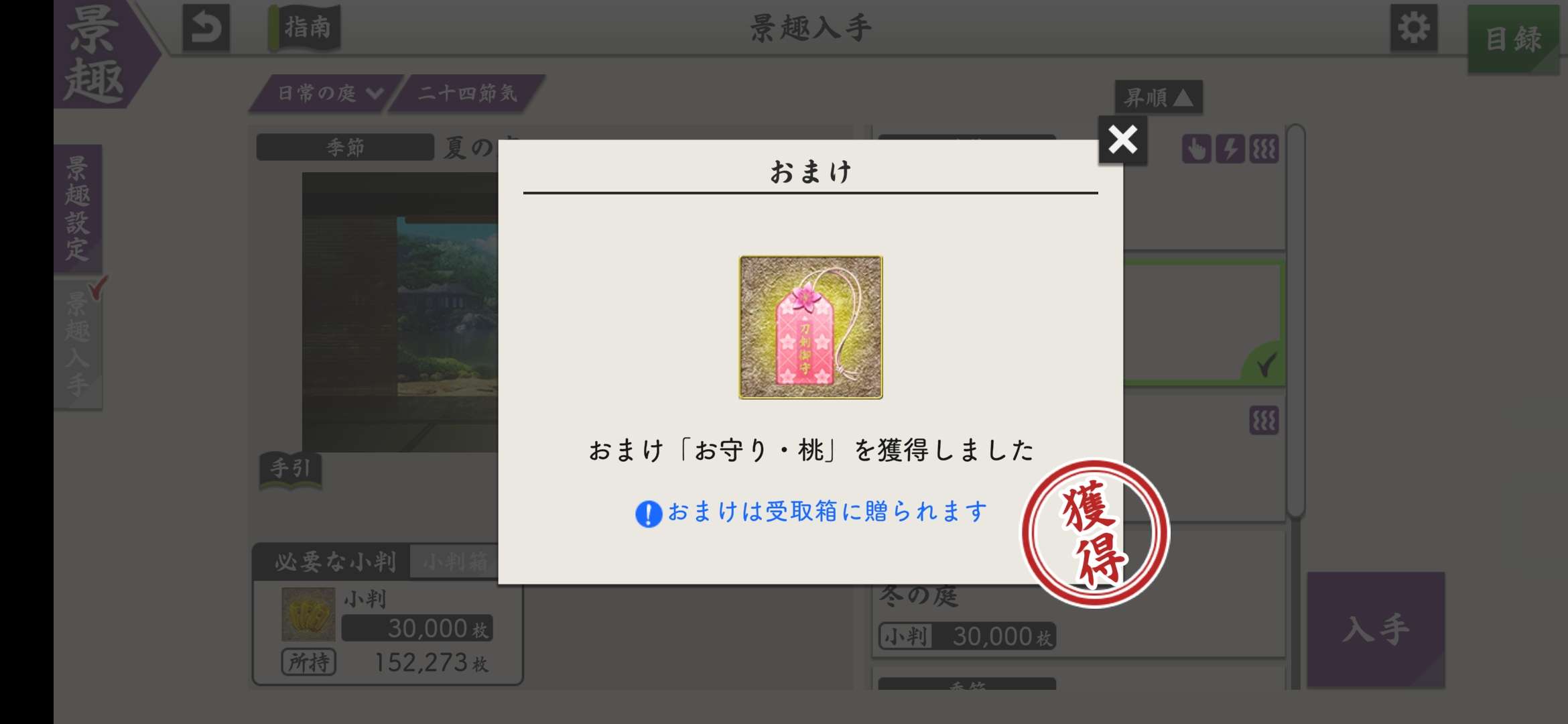
Task: Select the 二十四節気 category tab
Action: (x=467, y=93)
